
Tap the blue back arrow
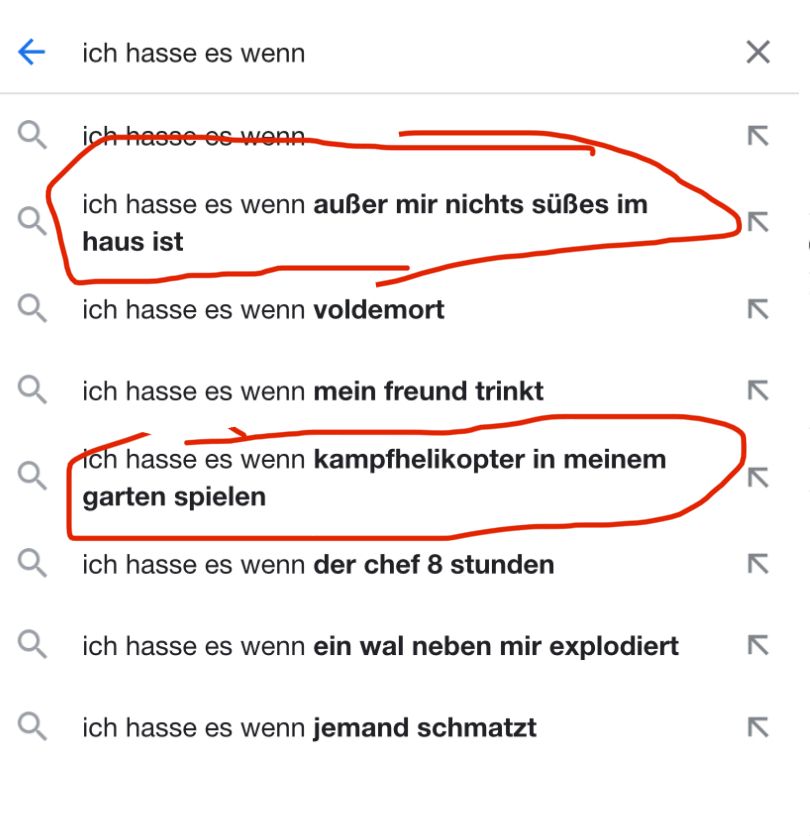32,53
